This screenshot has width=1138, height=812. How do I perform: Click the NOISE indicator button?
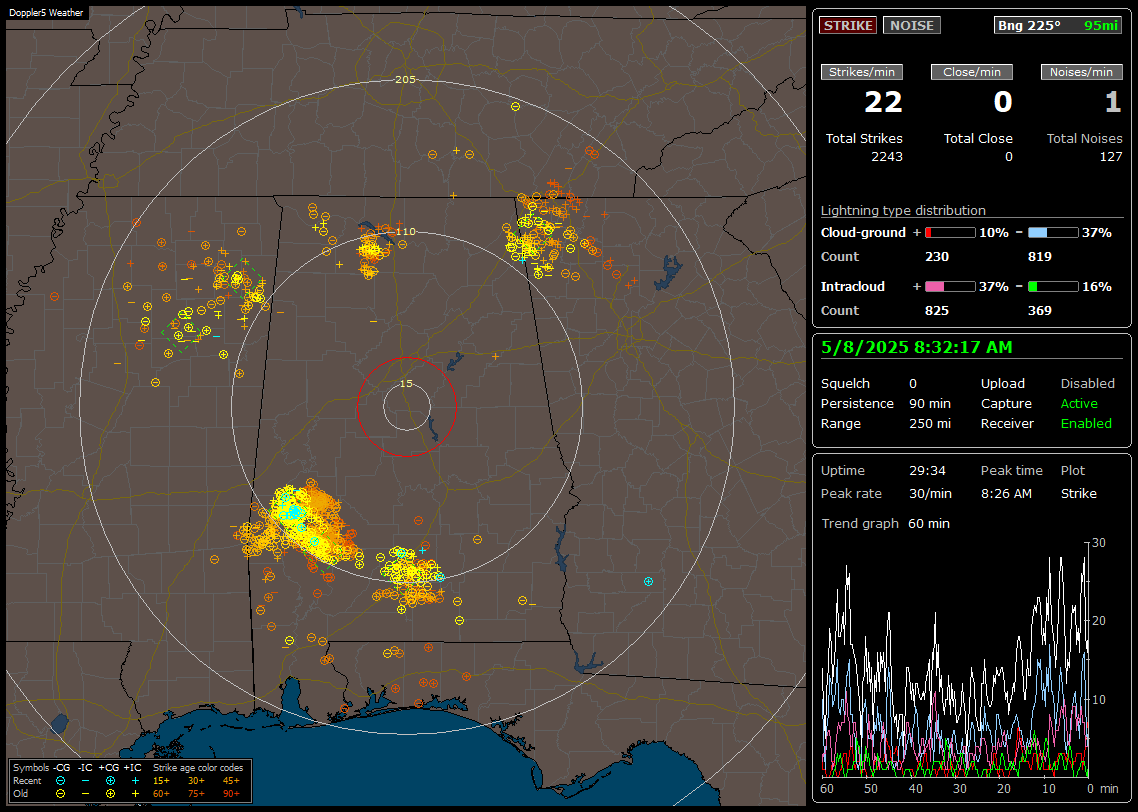pos(912,25)
